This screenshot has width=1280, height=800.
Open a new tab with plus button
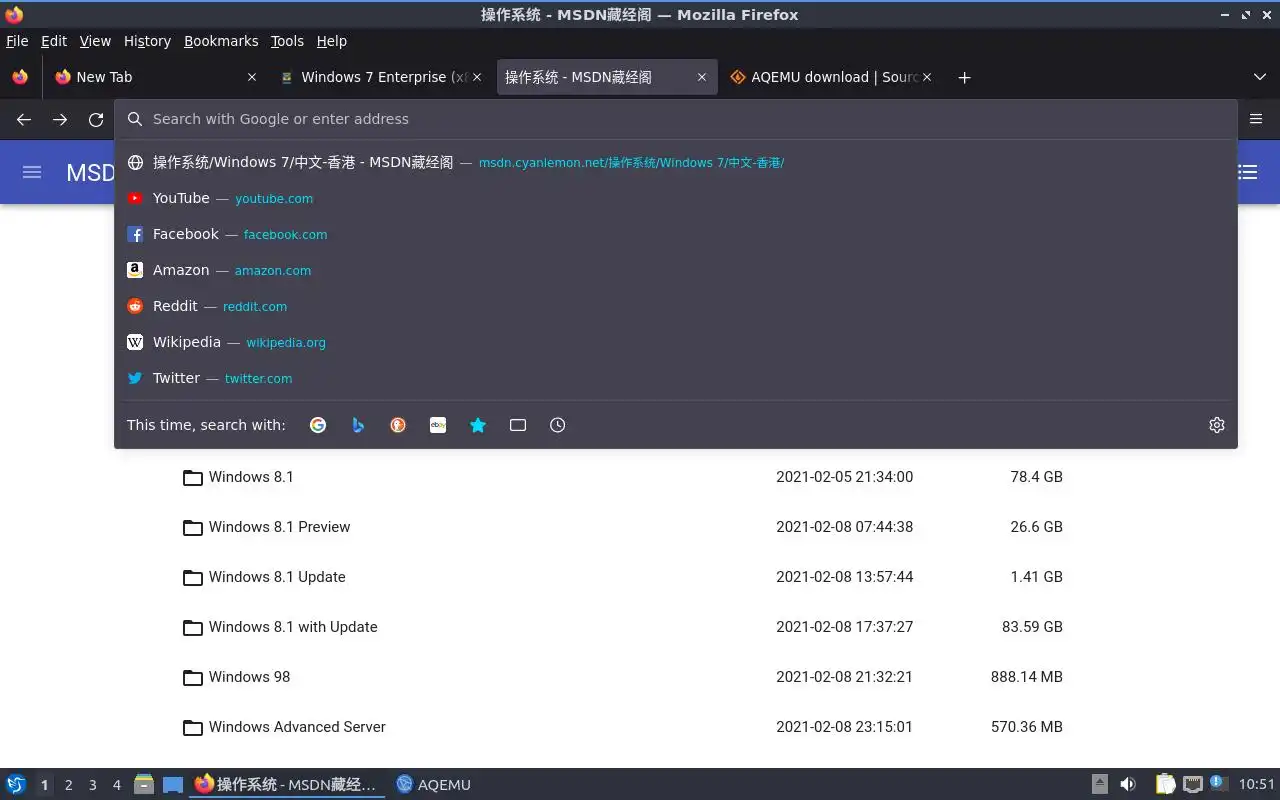(x=964, y=77)
